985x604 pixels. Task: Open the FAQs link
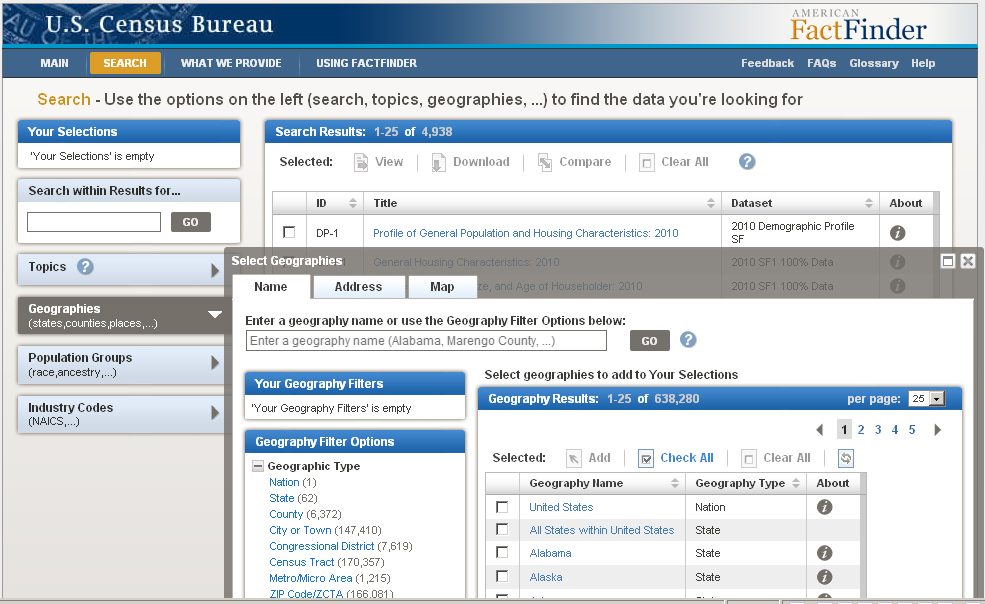click(822, 63)
